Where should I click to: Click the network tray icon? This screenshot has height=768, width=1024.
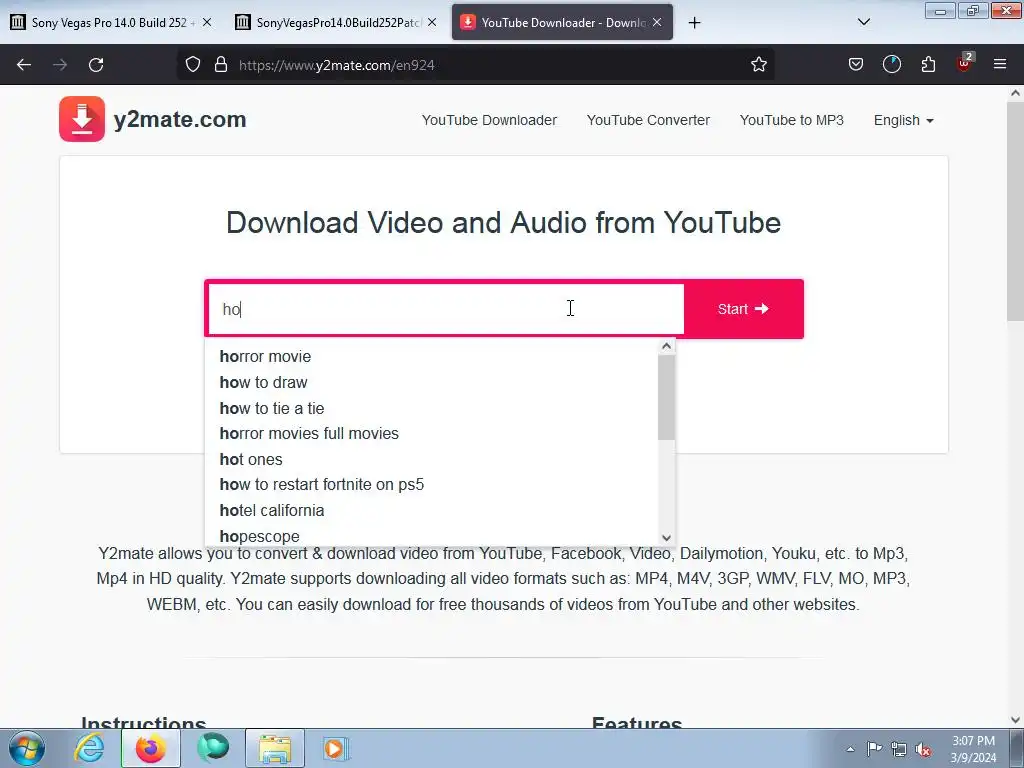tap(899, 749)
